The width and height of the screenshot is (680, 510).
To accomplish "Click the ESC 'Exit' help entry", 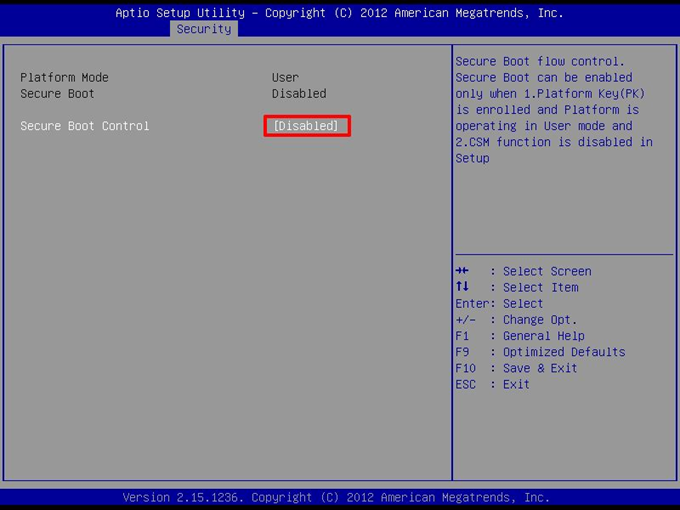I will [516, 385].
